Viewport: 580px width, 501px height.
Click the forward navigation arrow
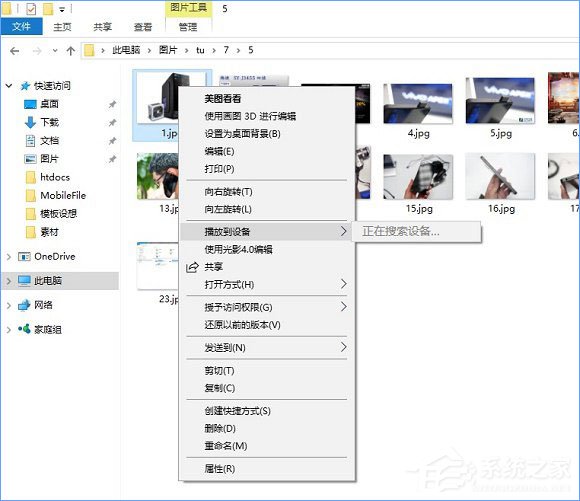coord(37,51)
